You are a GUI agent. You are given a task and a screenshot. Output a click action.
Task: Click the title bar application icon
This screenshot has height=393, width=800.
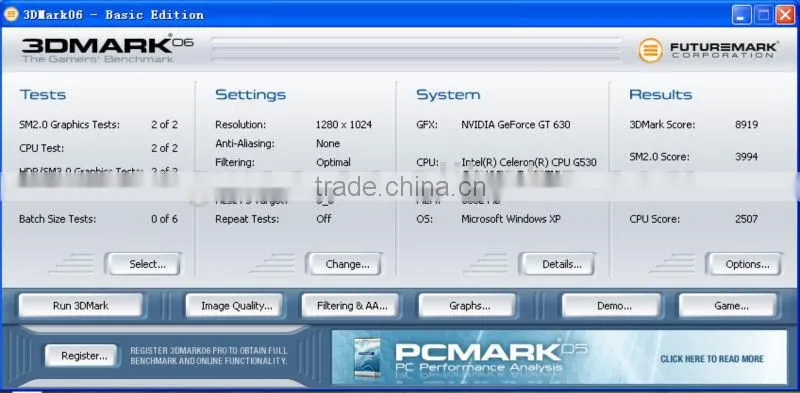point(11,14)
